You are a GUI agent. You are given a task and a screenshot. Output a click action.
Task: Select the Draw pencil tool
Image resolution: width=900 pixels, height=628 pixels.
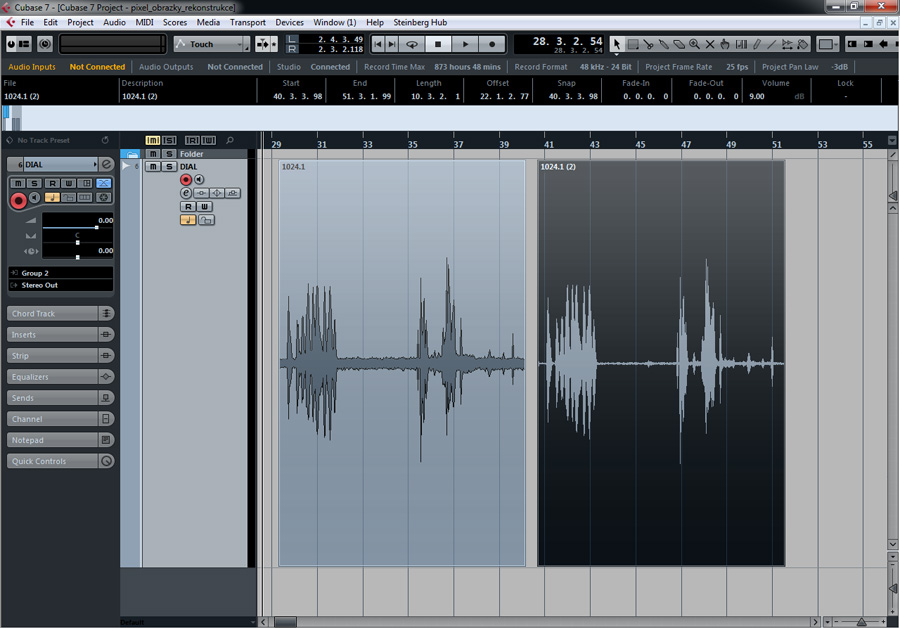(756, 44)
